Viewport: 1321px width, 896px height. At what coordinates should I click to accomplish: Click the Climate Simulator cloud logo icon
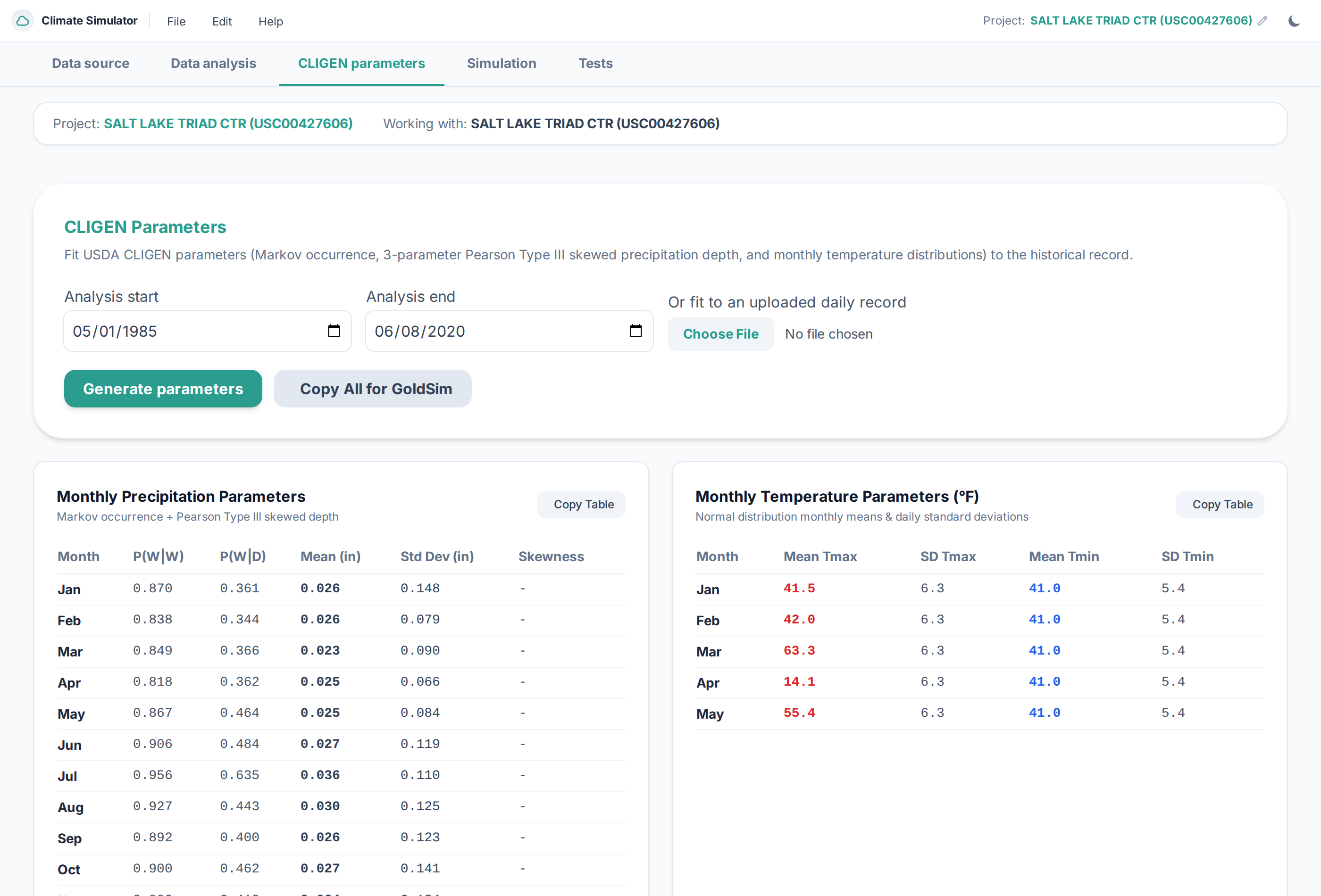[23, 21]
